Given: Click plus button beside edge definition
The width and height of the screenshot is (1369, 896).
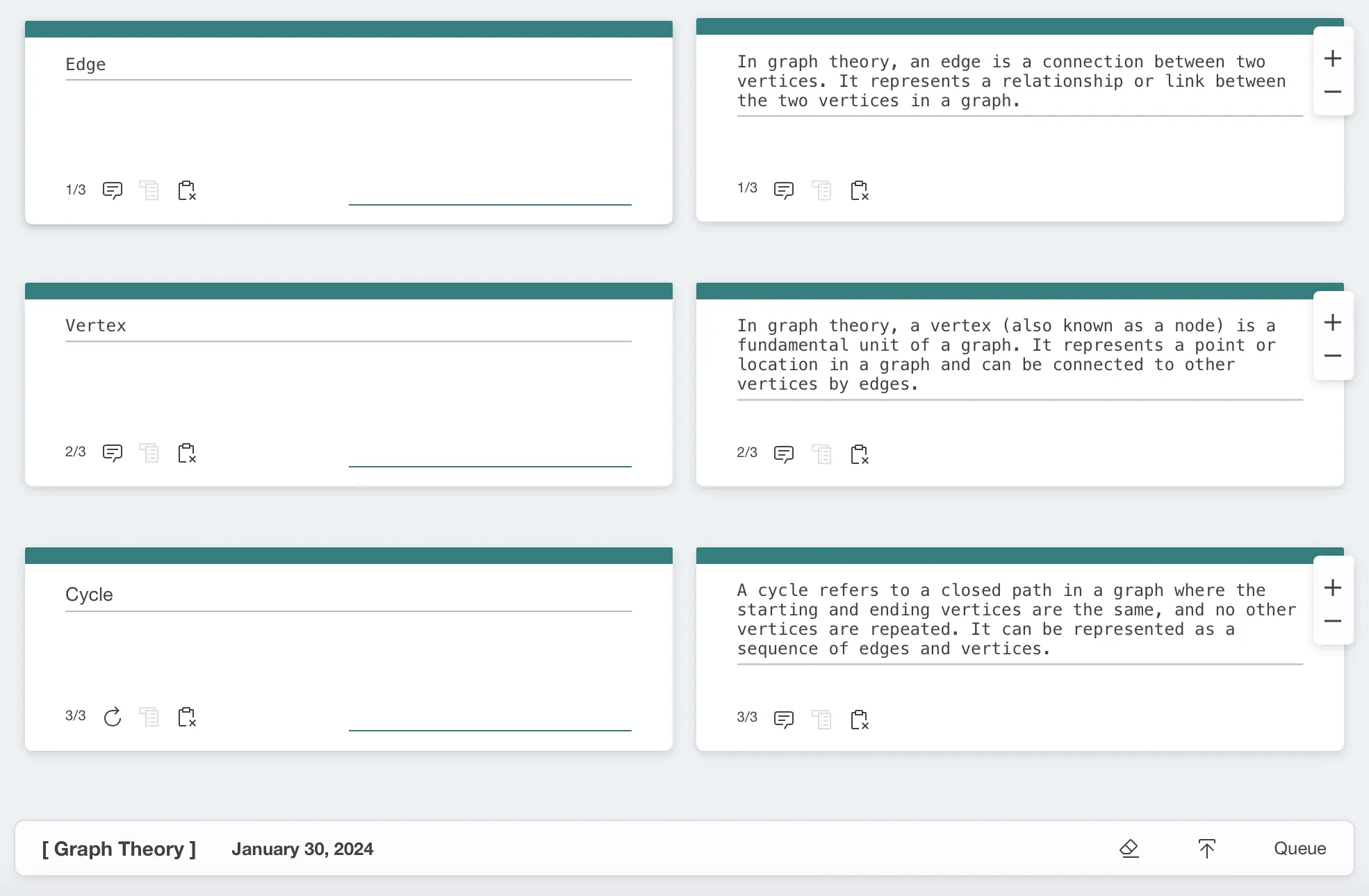Looking at the screenshot, I should (x=1332, y=58).
